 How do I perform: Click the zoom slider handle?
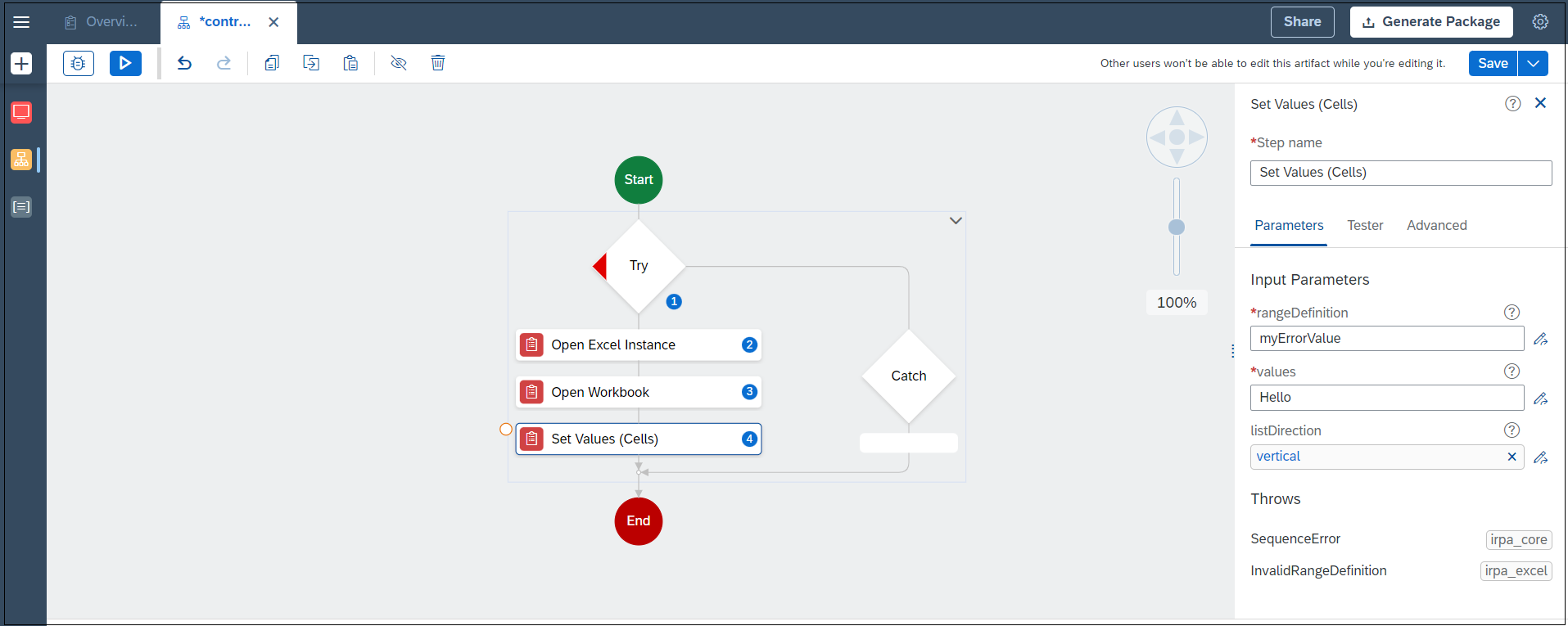click(1177, 227)
